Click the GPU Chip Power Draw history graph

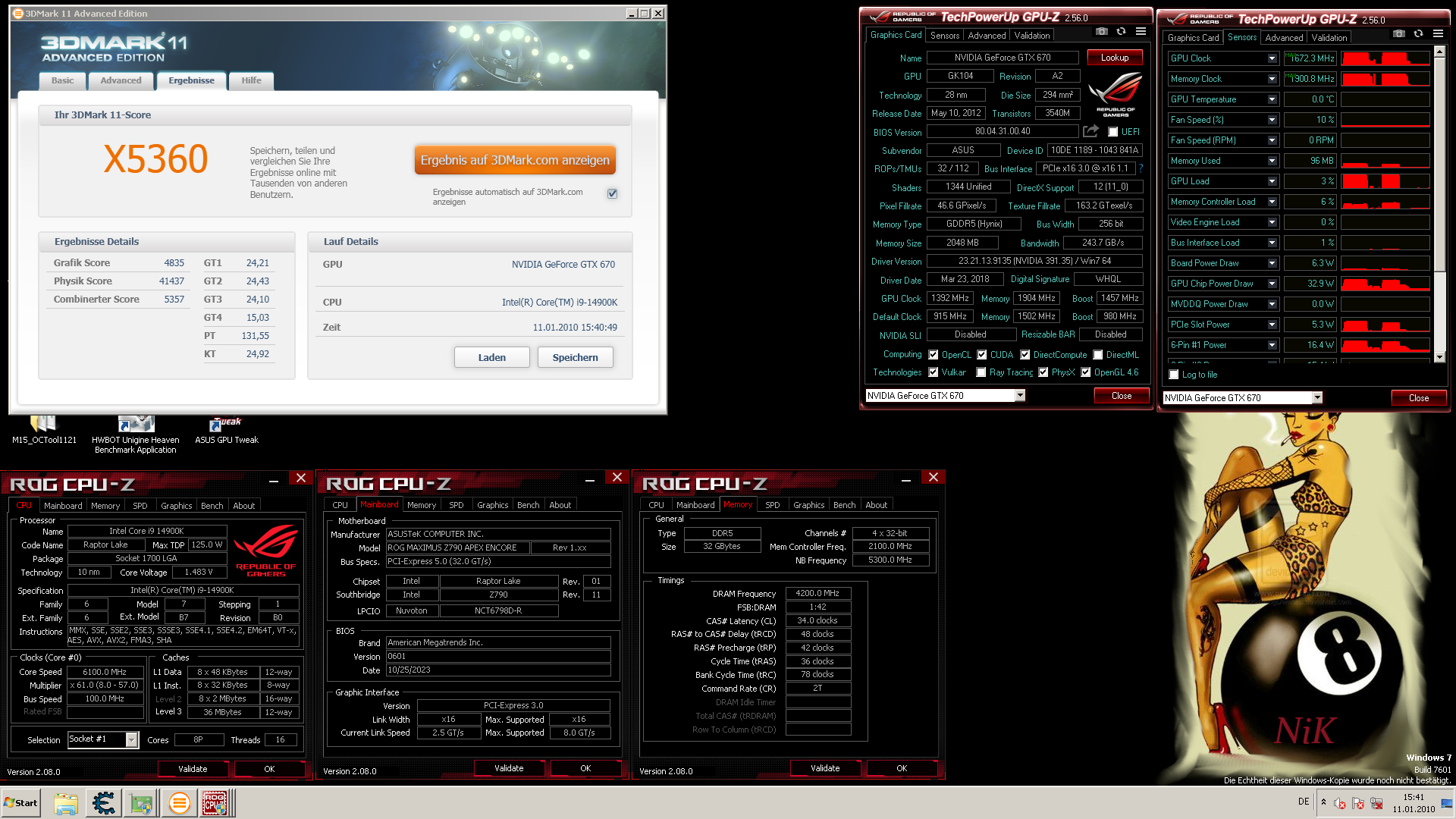[x=1385, y=284]
